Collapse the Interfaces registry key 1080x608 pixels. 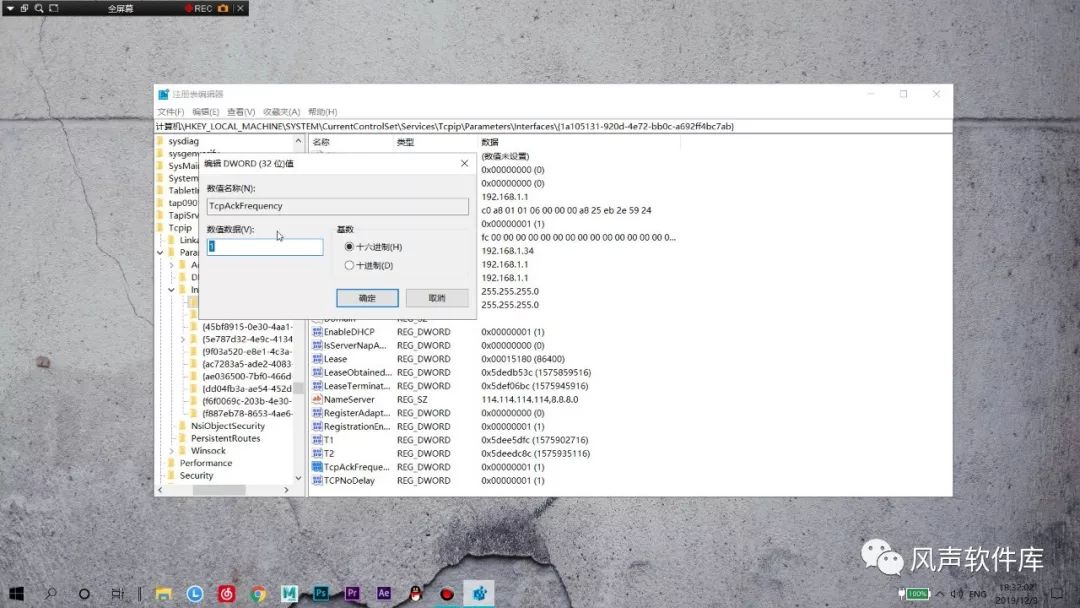pyautogui.click(x=170, y=290)
